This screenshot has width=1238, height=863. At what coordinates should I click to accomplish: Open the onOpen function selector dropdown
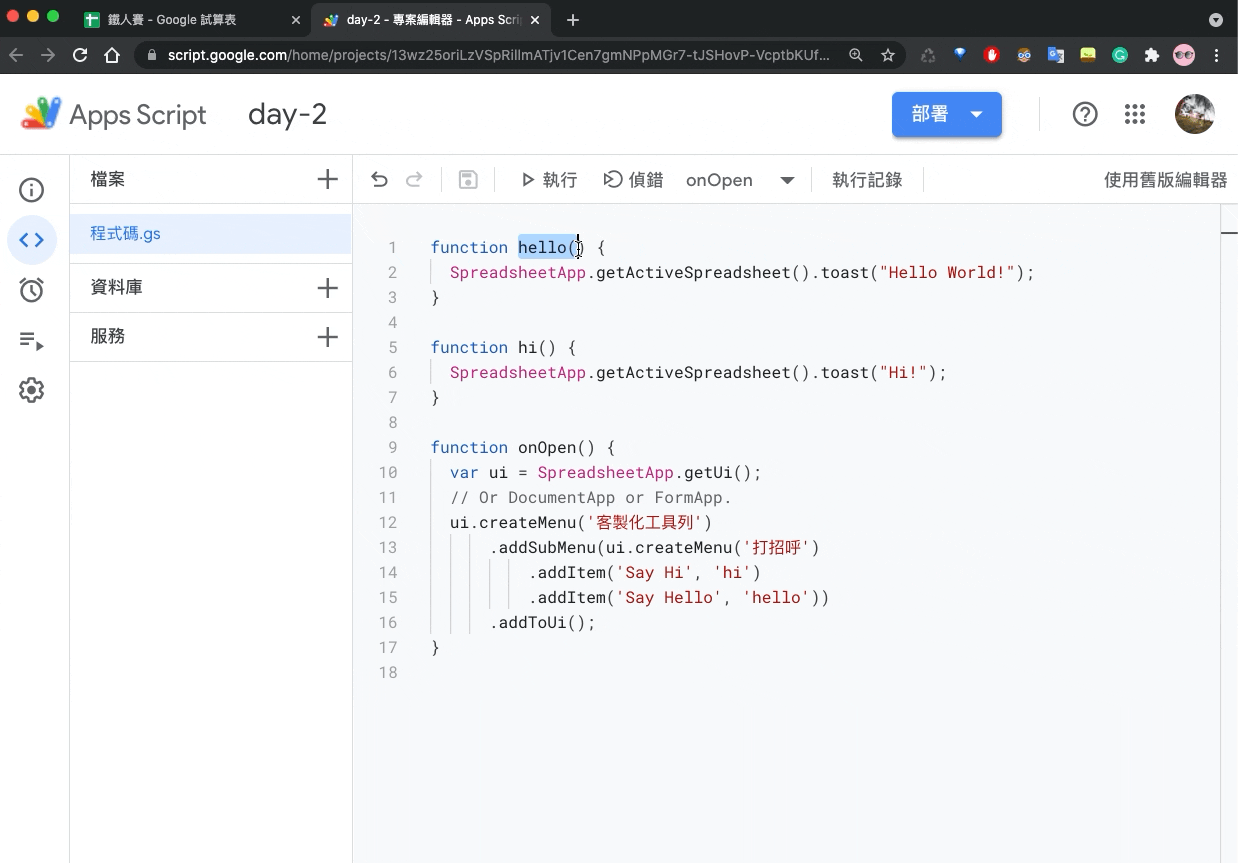coord(740,180)
